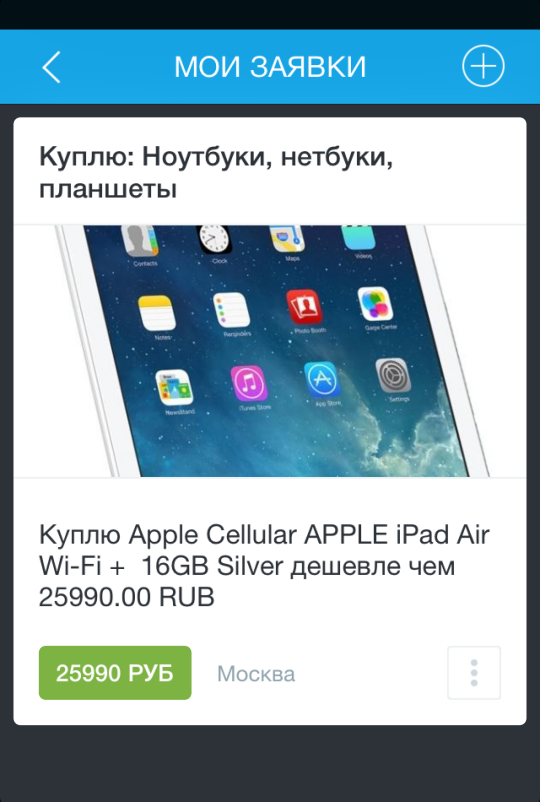Select the Москва location label
Viewport: 540px width, 802px height.
256,674
